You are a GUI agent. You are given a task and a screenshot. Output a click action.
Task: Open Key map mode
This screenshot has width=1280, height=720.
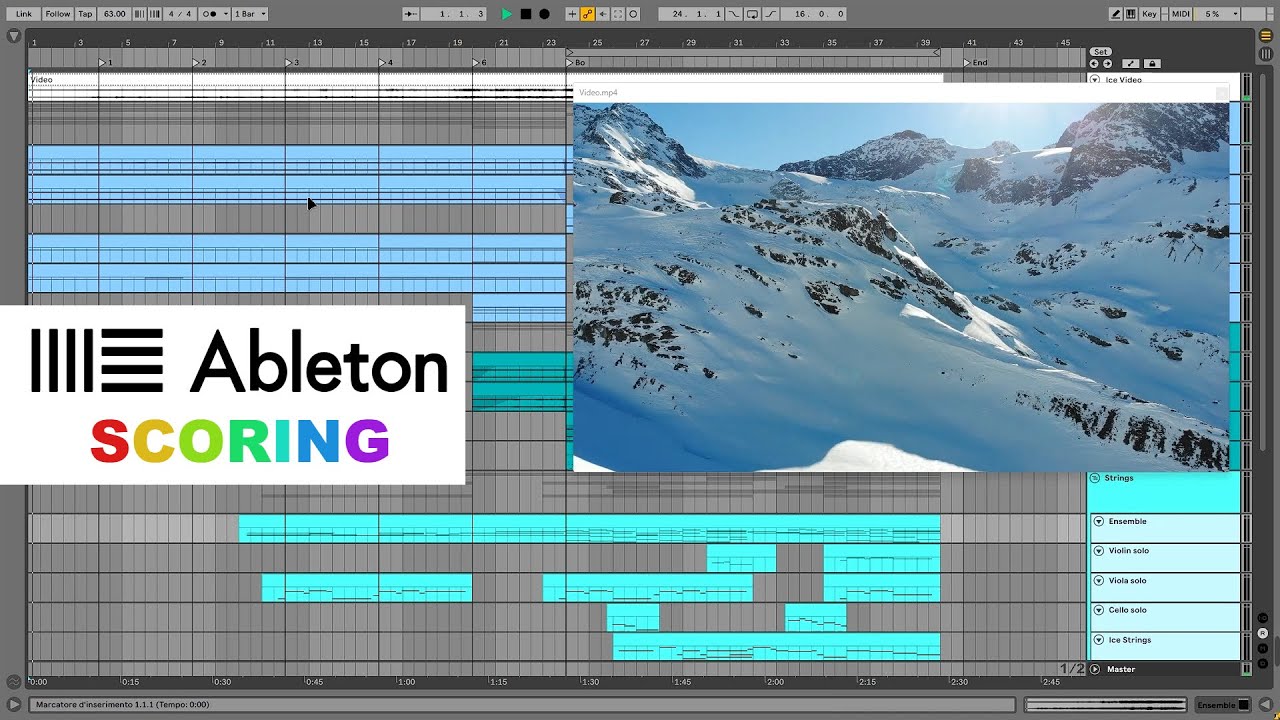(1150, 14)
